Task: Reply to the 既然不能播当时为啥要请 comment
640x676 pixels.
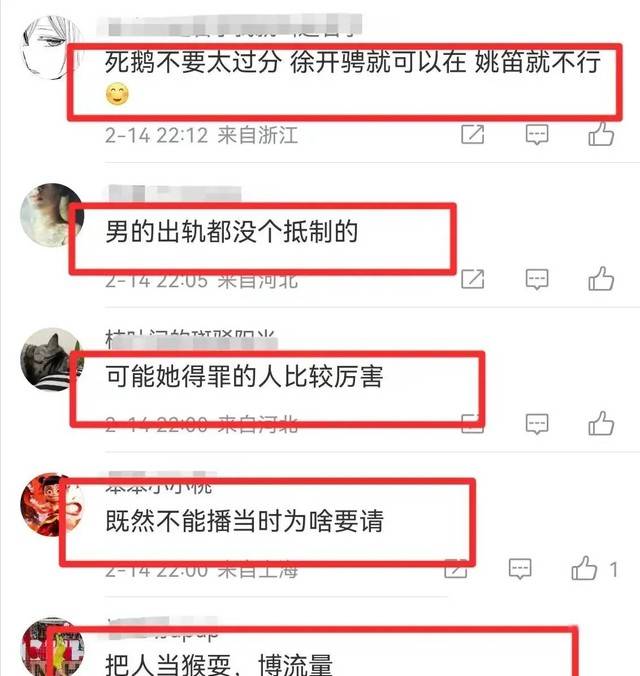Action: click(x=520, y=569)
